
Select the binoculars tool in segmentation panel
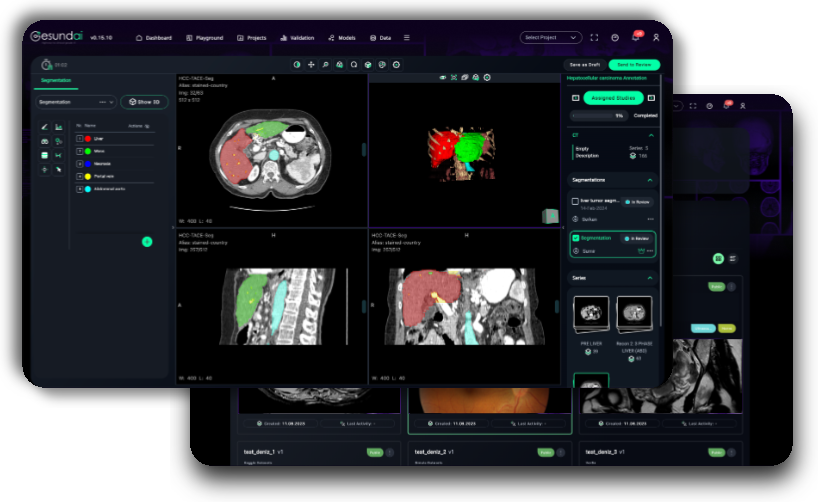pos(44,141)
